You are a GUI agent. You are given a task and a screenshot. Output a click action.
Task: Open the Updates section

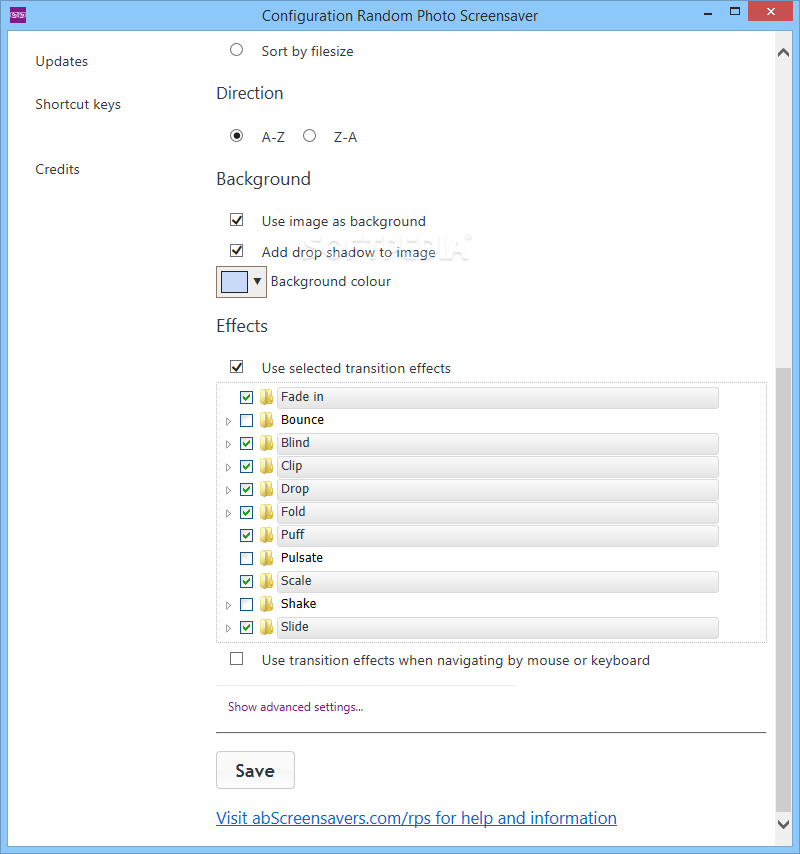point(62,62)
